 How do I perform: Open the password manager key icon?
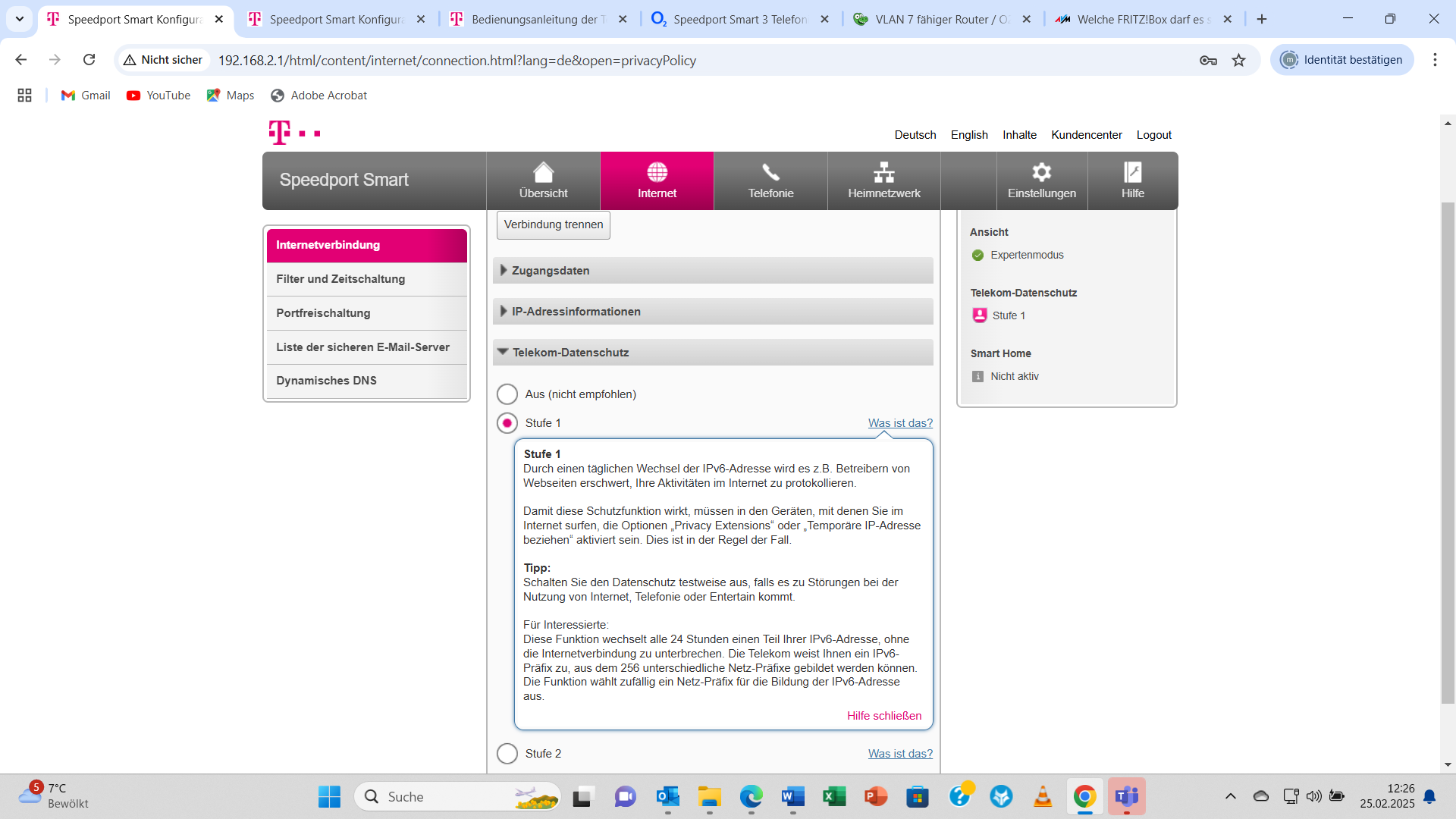(1208, 60)
